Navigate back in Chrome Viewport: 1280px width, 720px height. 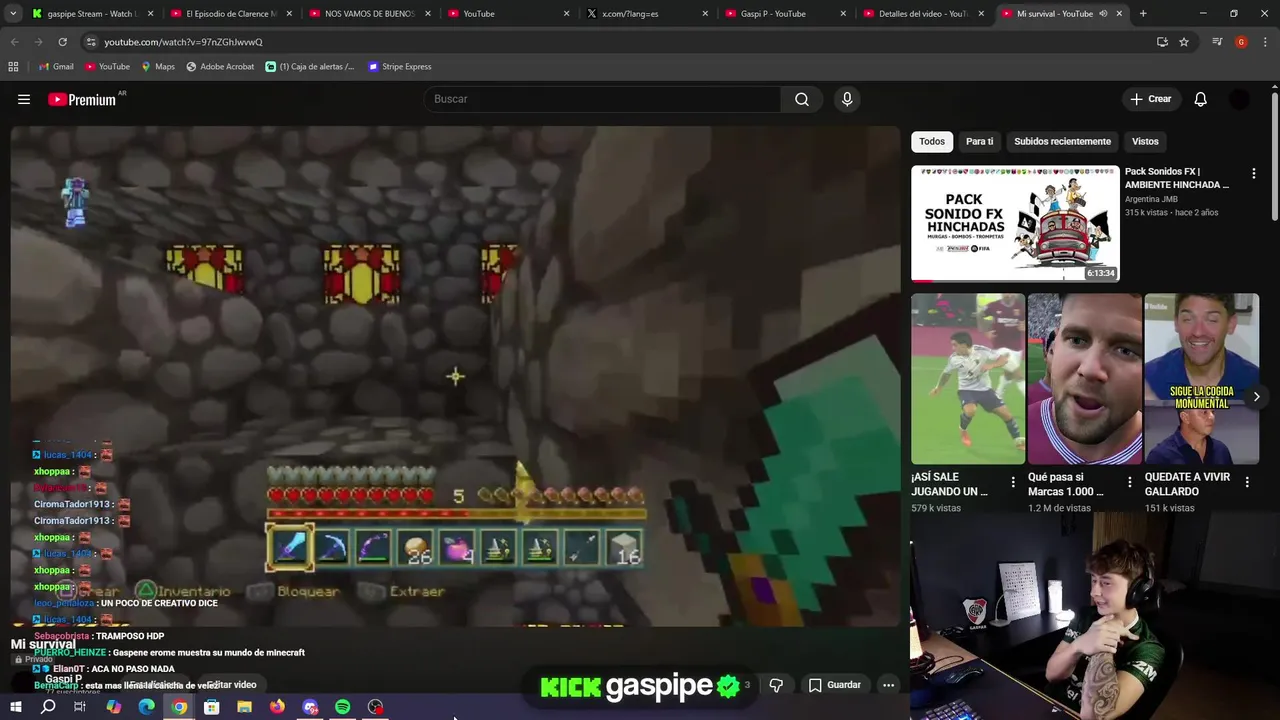tap(14, 42)
